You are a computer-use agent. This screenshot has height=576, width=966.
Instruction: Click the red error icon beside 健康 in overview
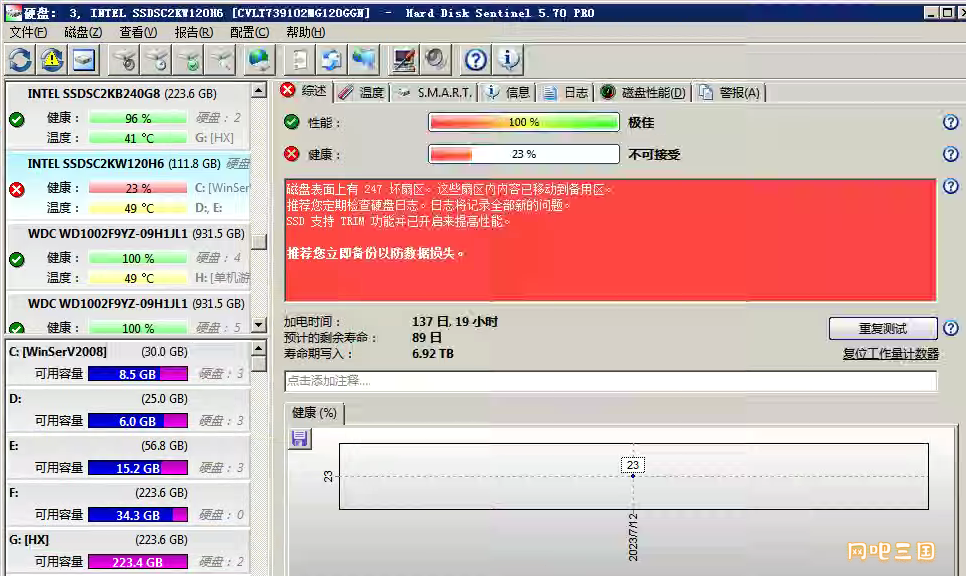point(291,154)
